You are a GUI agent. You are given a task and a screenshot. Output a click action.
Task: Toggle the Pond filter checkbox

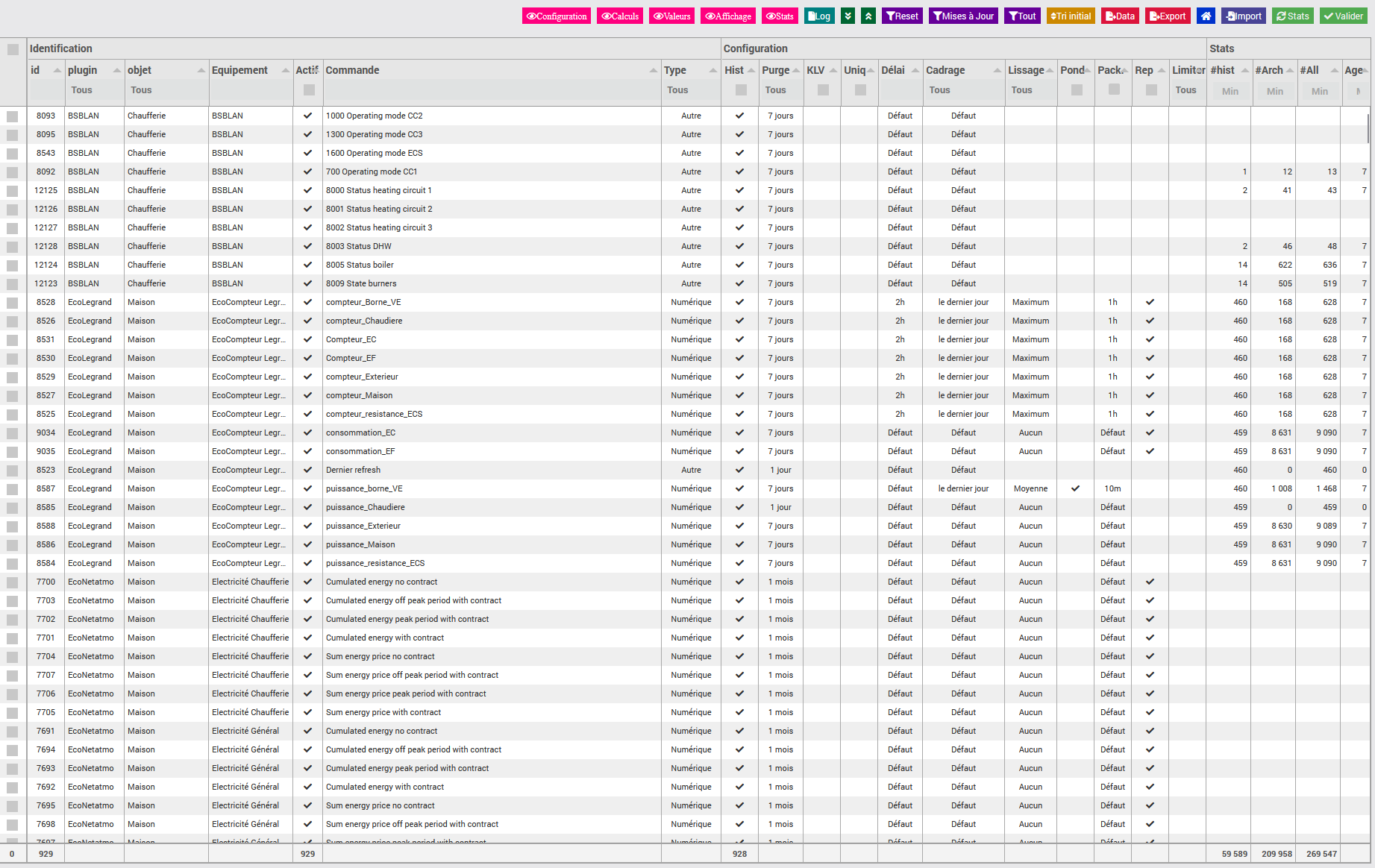pos(1077,90)
